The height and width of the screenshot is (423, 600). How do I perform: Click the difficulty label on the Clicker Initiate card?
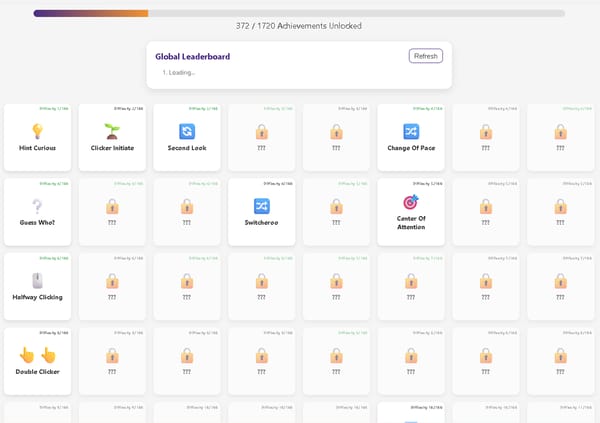tap(129, 109)
